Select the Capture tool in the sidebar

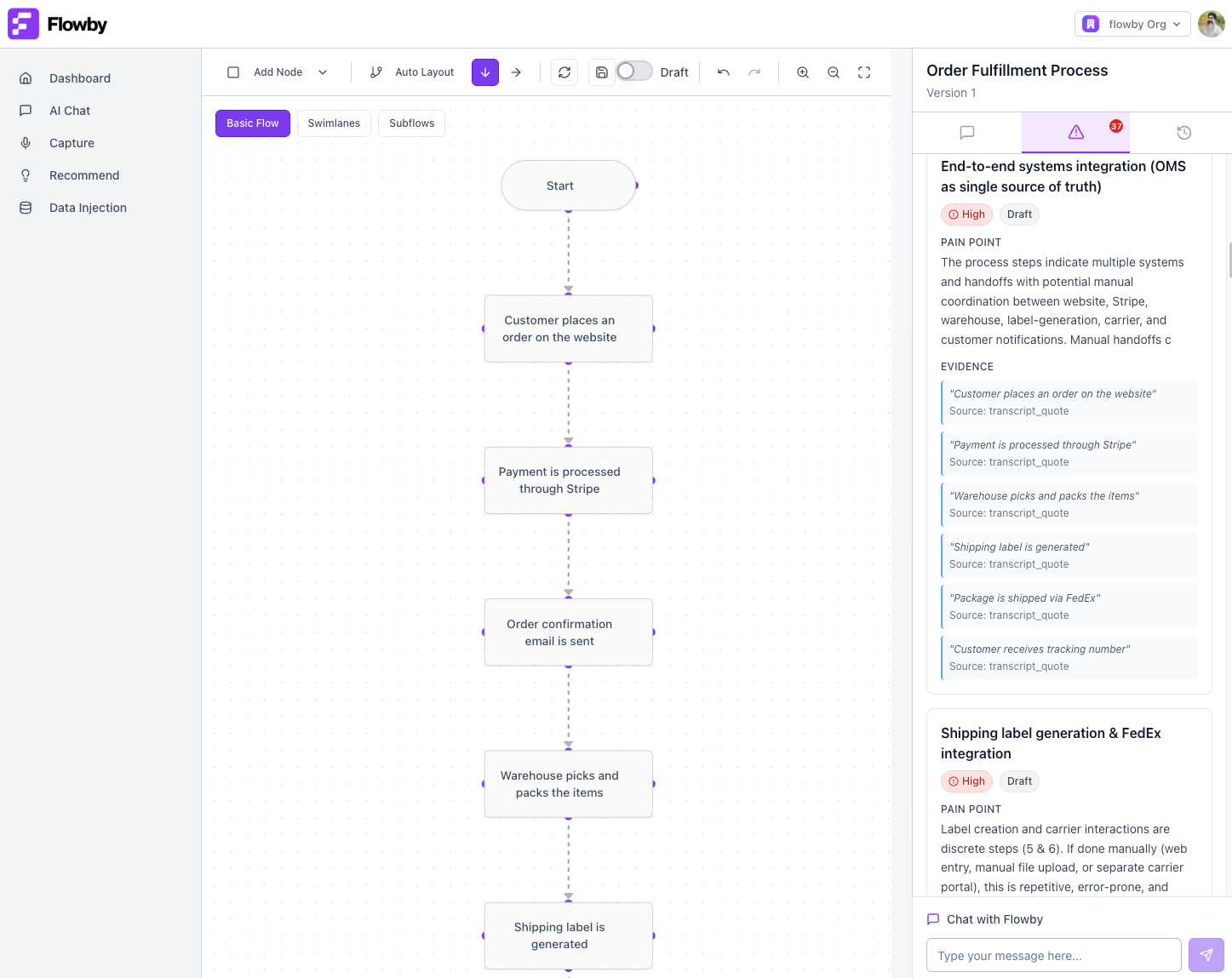coord(72,142)
